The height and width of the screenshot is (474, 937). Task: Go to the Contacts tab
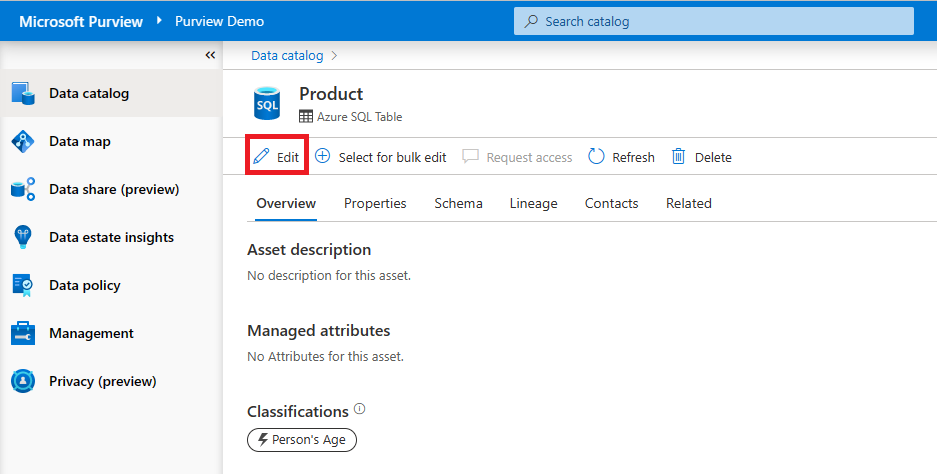click(611, 203)
